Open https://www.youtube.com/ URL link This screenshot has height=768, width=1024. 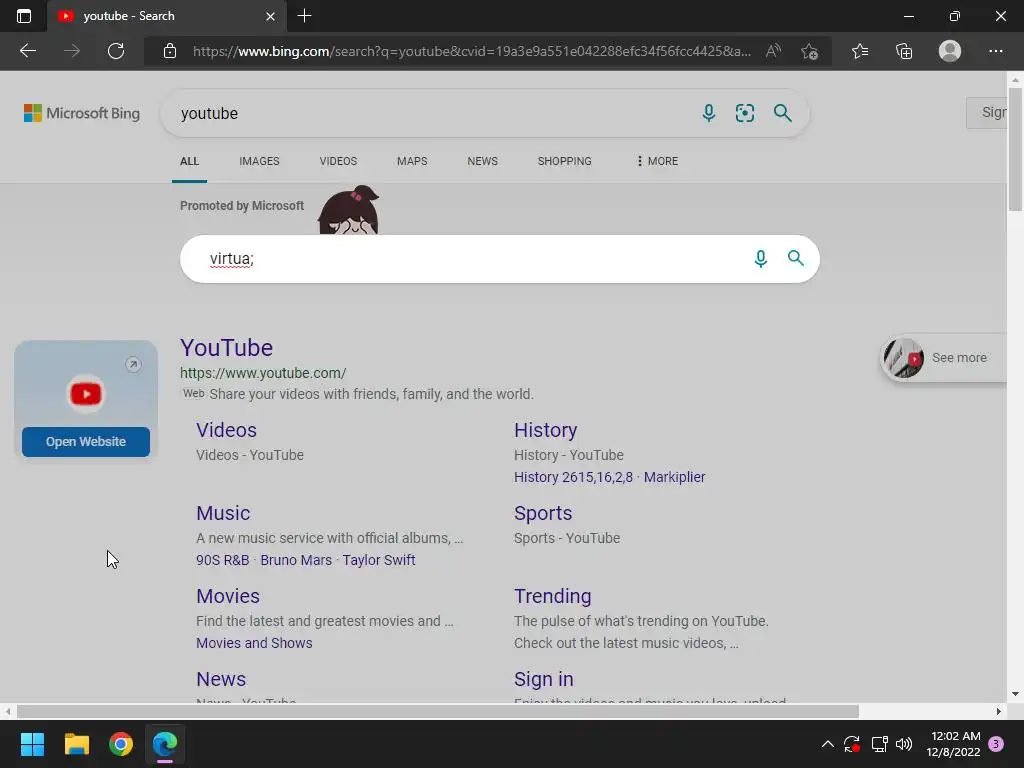coord(263,373)
